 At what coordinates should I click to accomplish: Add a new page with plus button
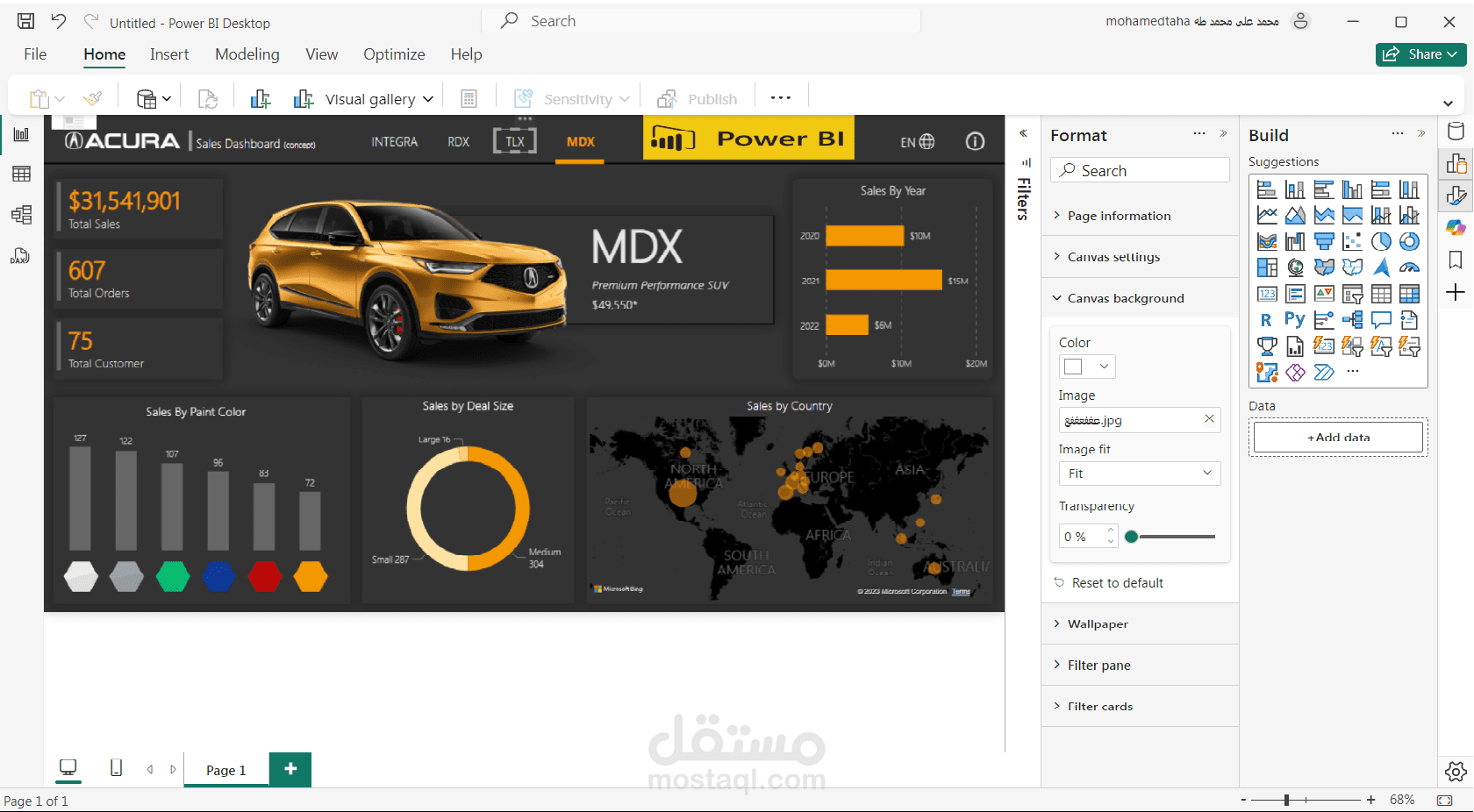point(290,769)
